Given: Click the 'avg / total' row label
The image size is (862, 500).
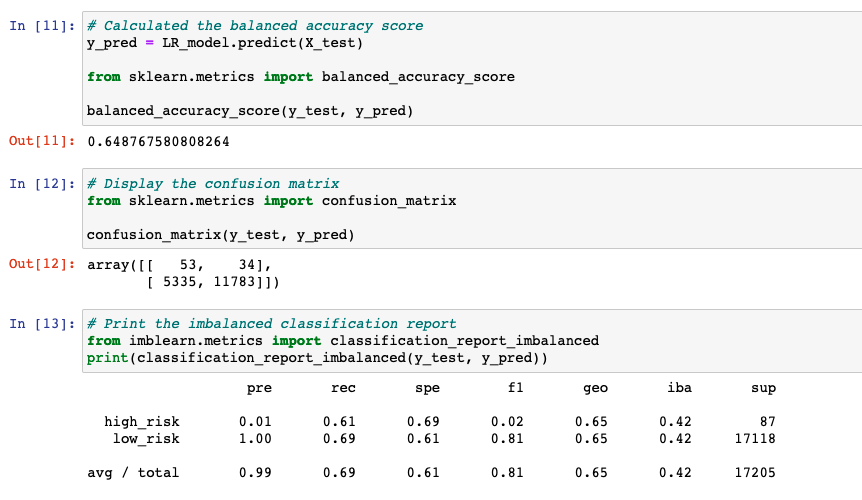Looking at the screenshot, I should [x=133, y=473].
